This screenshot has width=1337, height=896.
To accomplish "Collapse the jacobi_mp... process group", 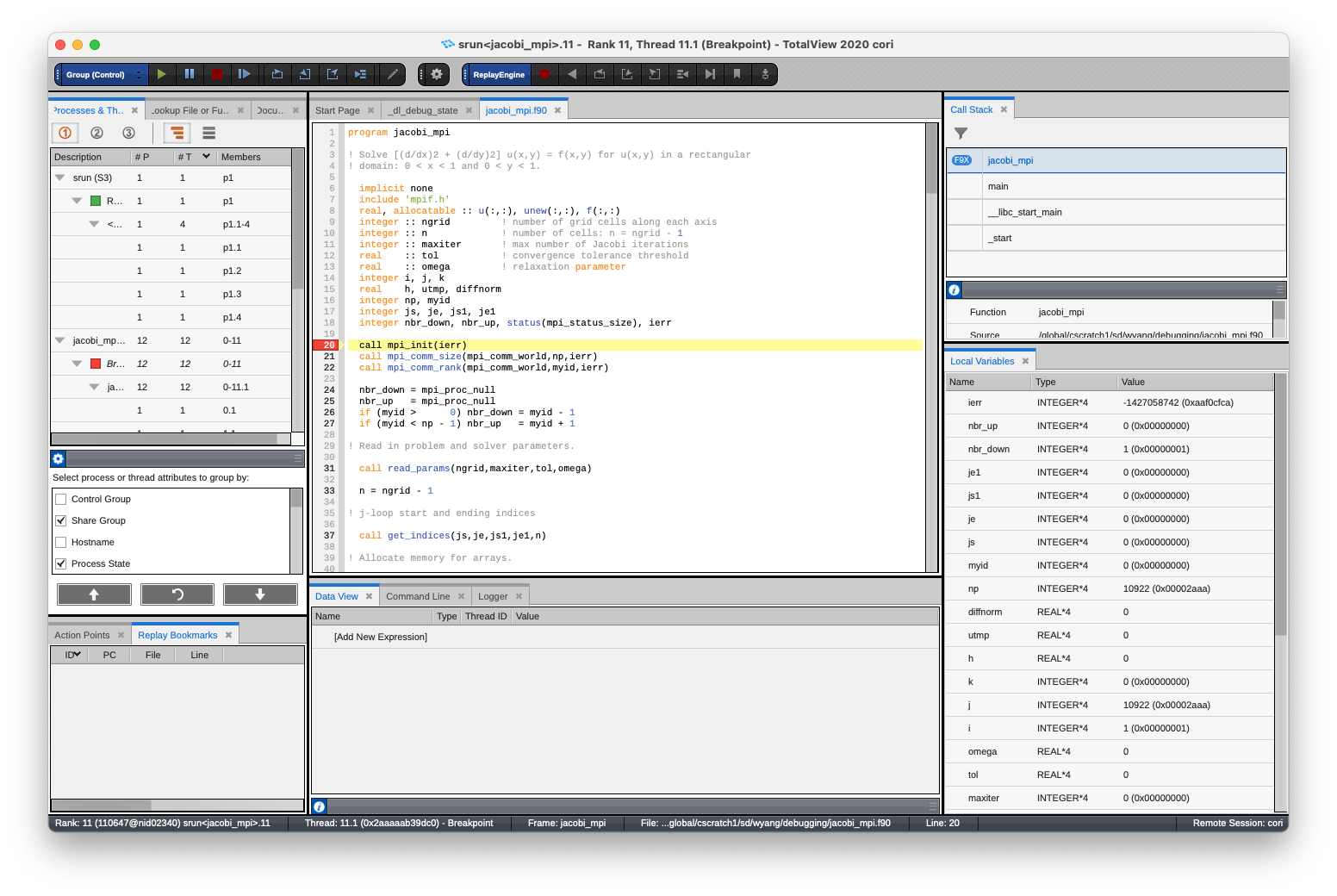I will [x=60, y=340].
